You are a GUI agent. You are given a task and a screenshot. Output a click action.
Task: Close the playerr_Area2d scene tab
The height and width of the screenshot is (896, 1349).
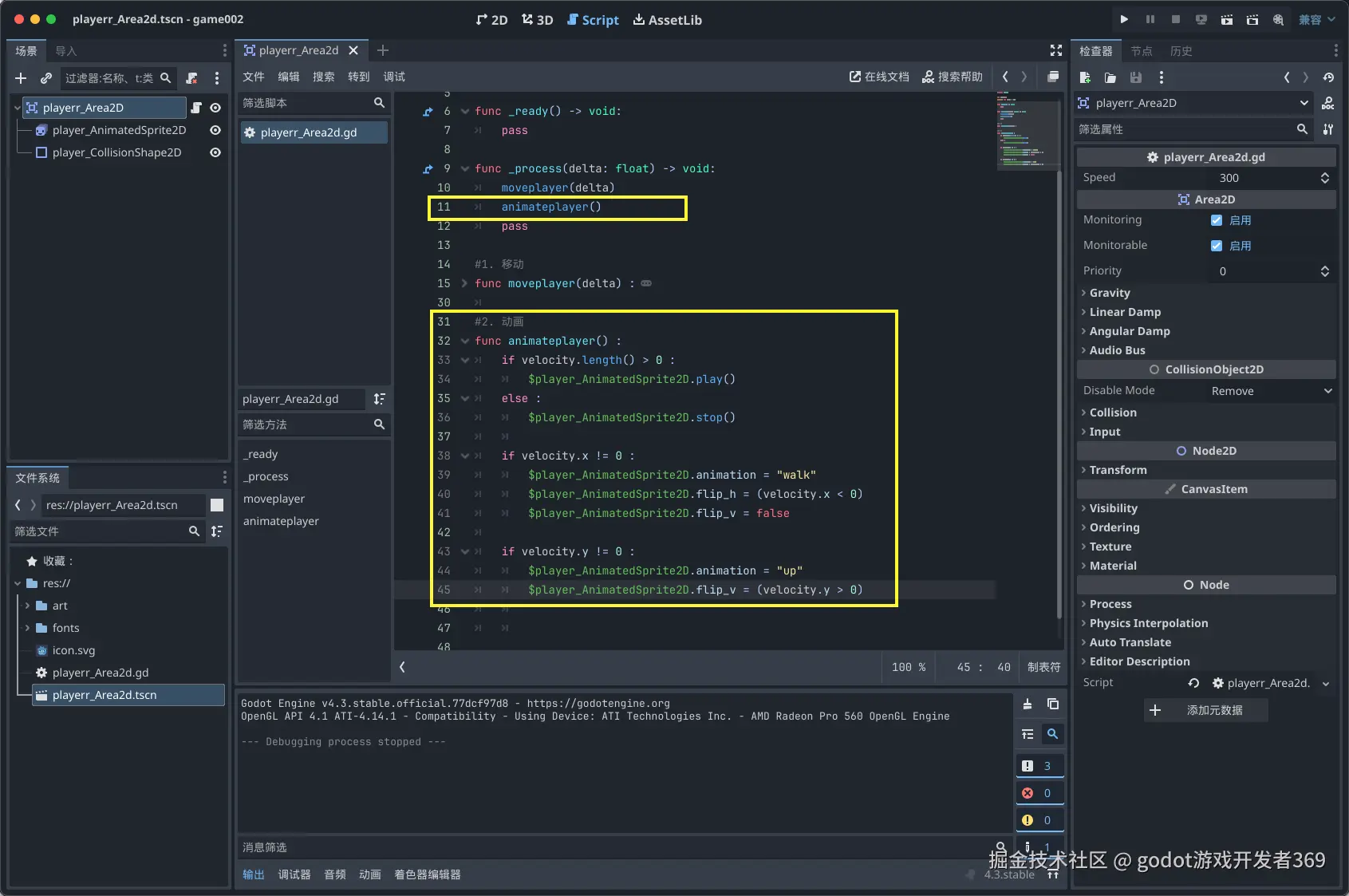(353, 50)
